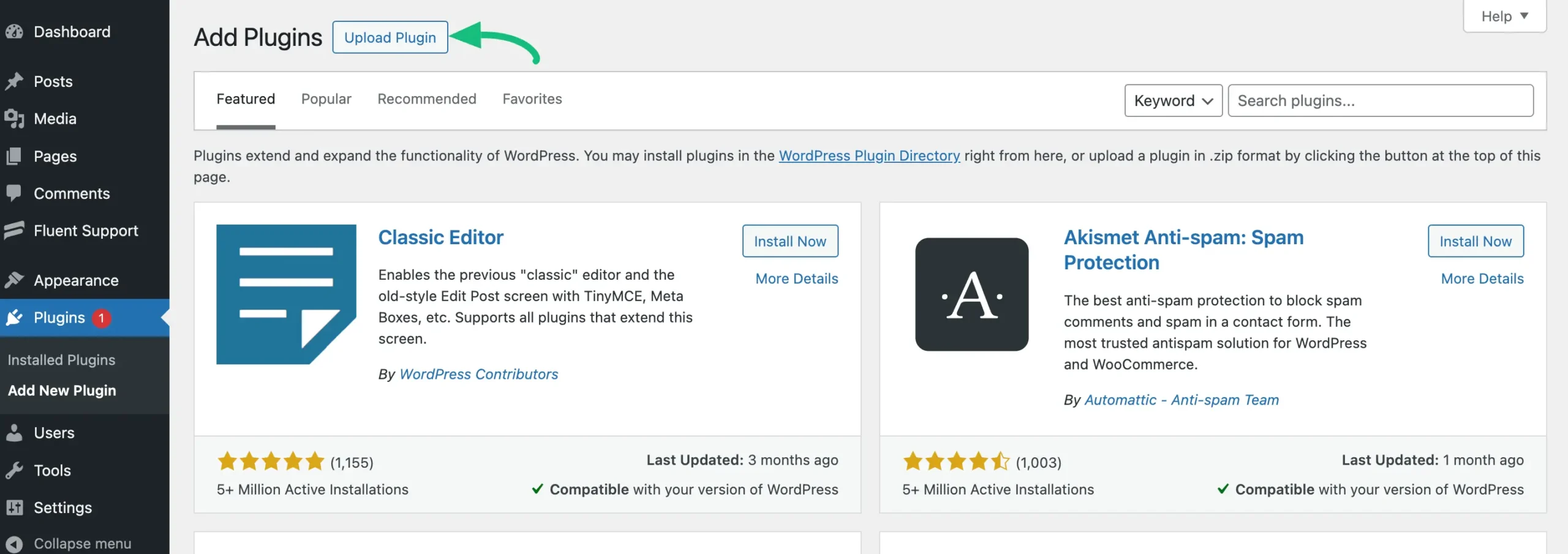Viewport: 1568px width, 554px height.
Task: Open Fluent Support from the sidebar icon
Action: click(14, 231)
